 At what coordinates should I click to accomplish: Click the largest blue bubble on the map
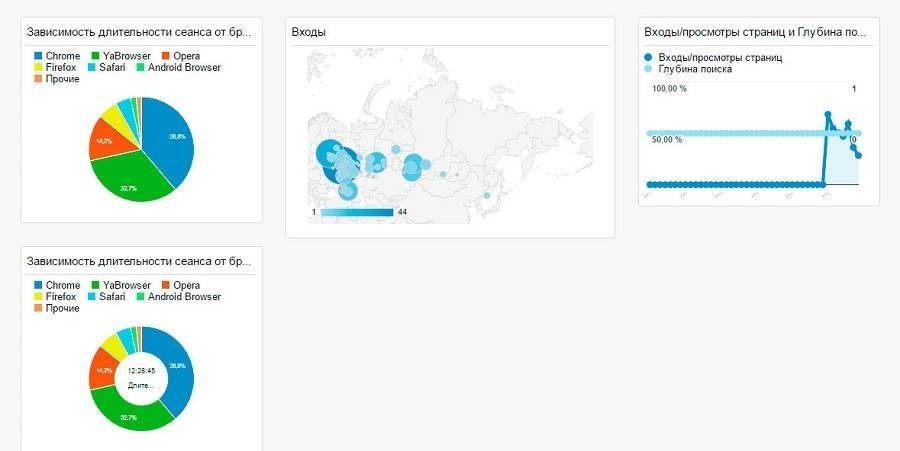point(329,155)
